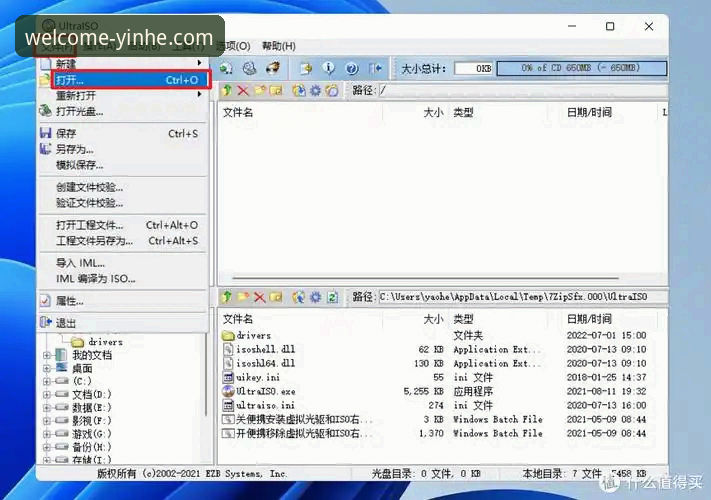The width and height of the screenshot is (711, 500).
Task: Click the add to disc icon in local pane toolbar
Action: [299, 297]
